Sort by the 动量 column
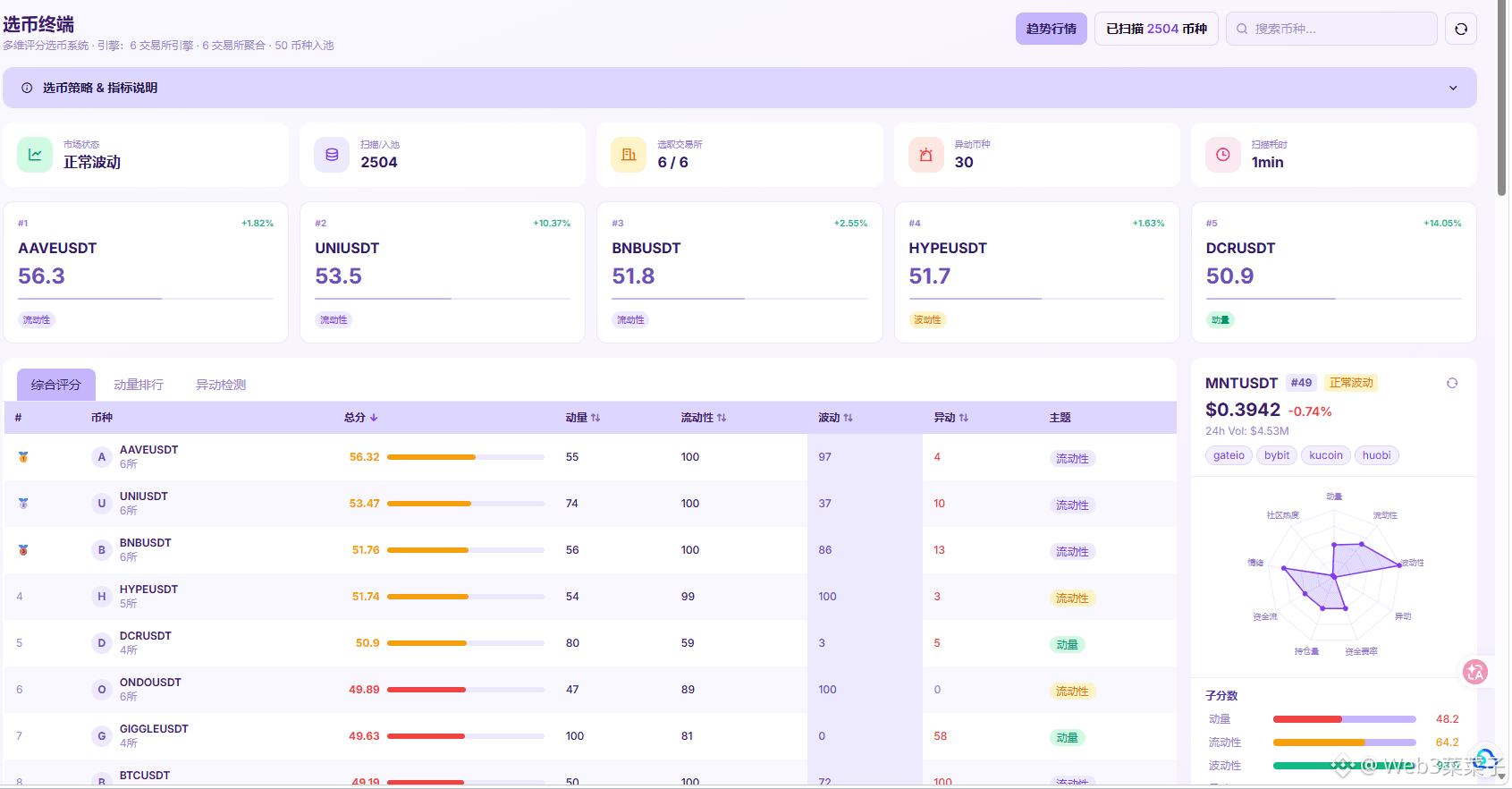1512x789 pixels. 583,418
